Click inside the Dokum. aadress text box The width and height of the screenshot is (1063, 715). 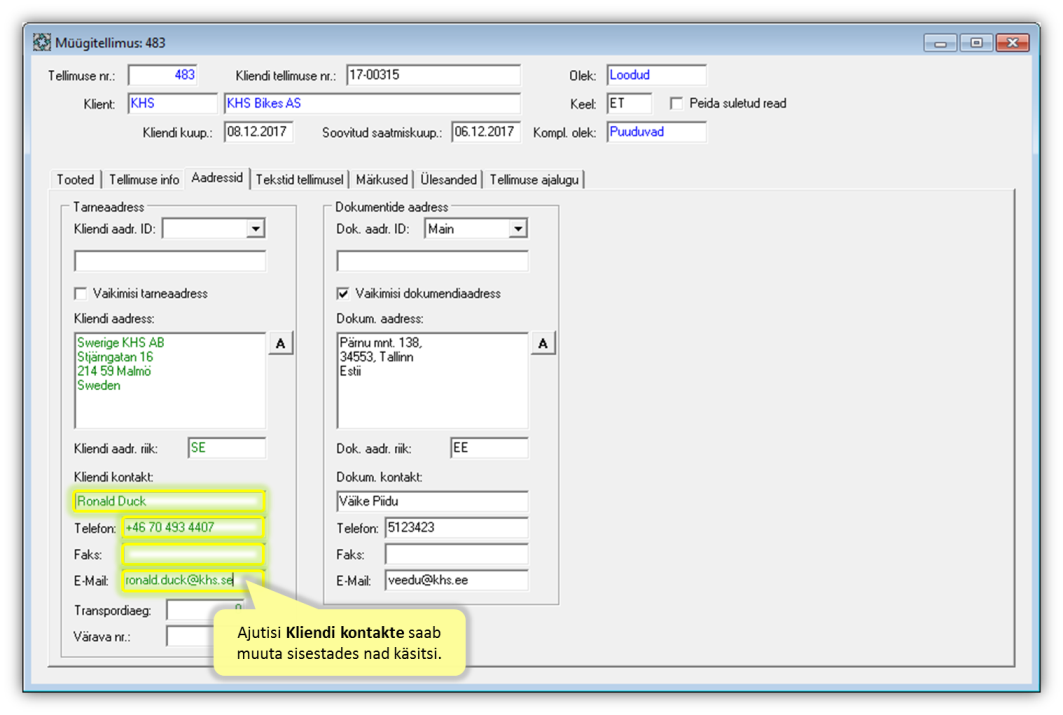pos(433,380)
